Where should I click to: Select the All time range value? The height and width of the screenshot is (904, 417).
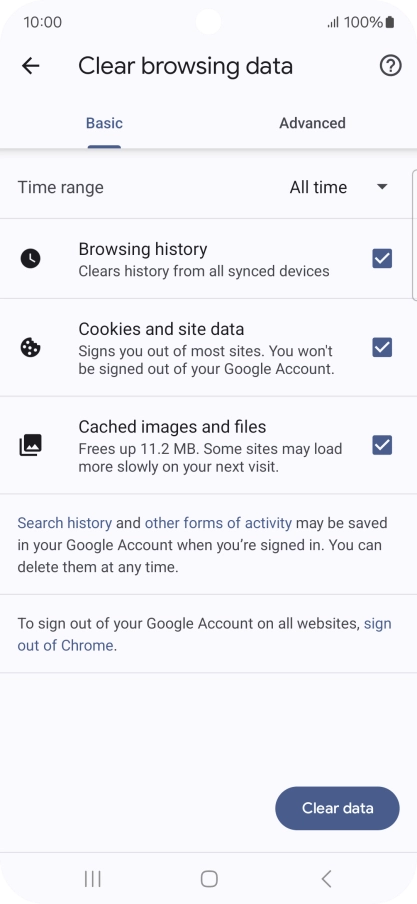pos(318,187)
